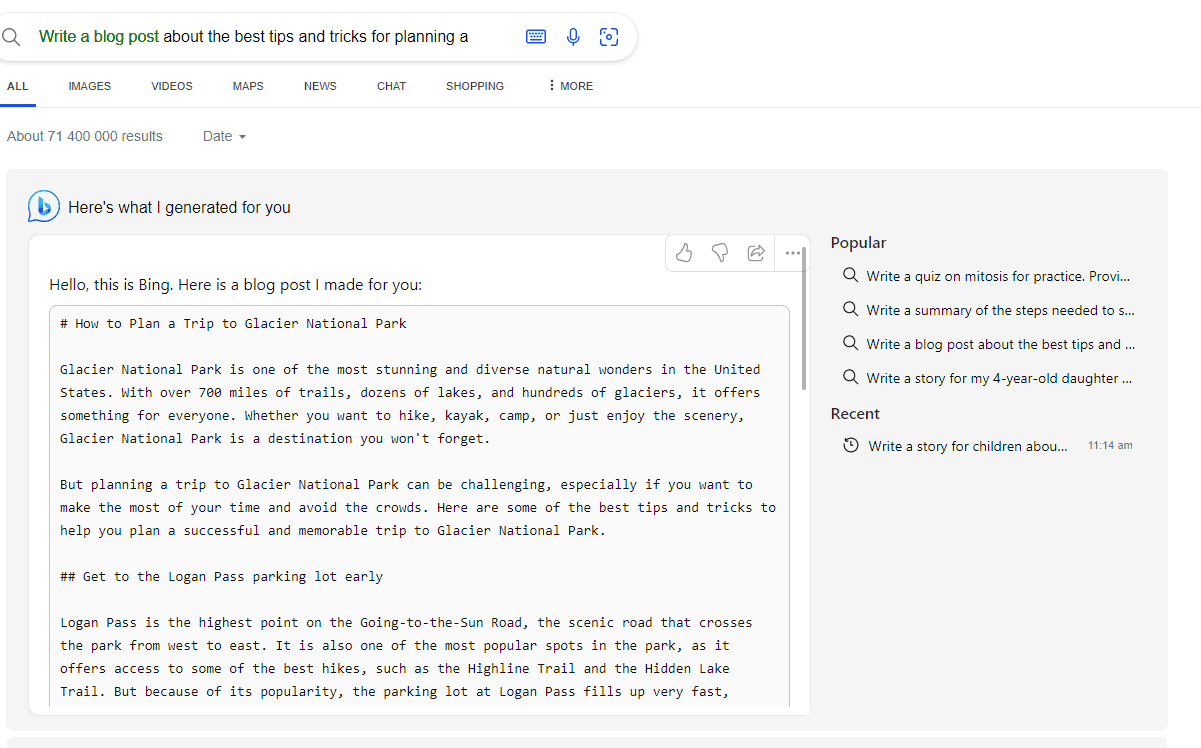This screenshot has width=1201, height=748.
Task: Switch to the IMAGES tab
Action: coord(90,86)
